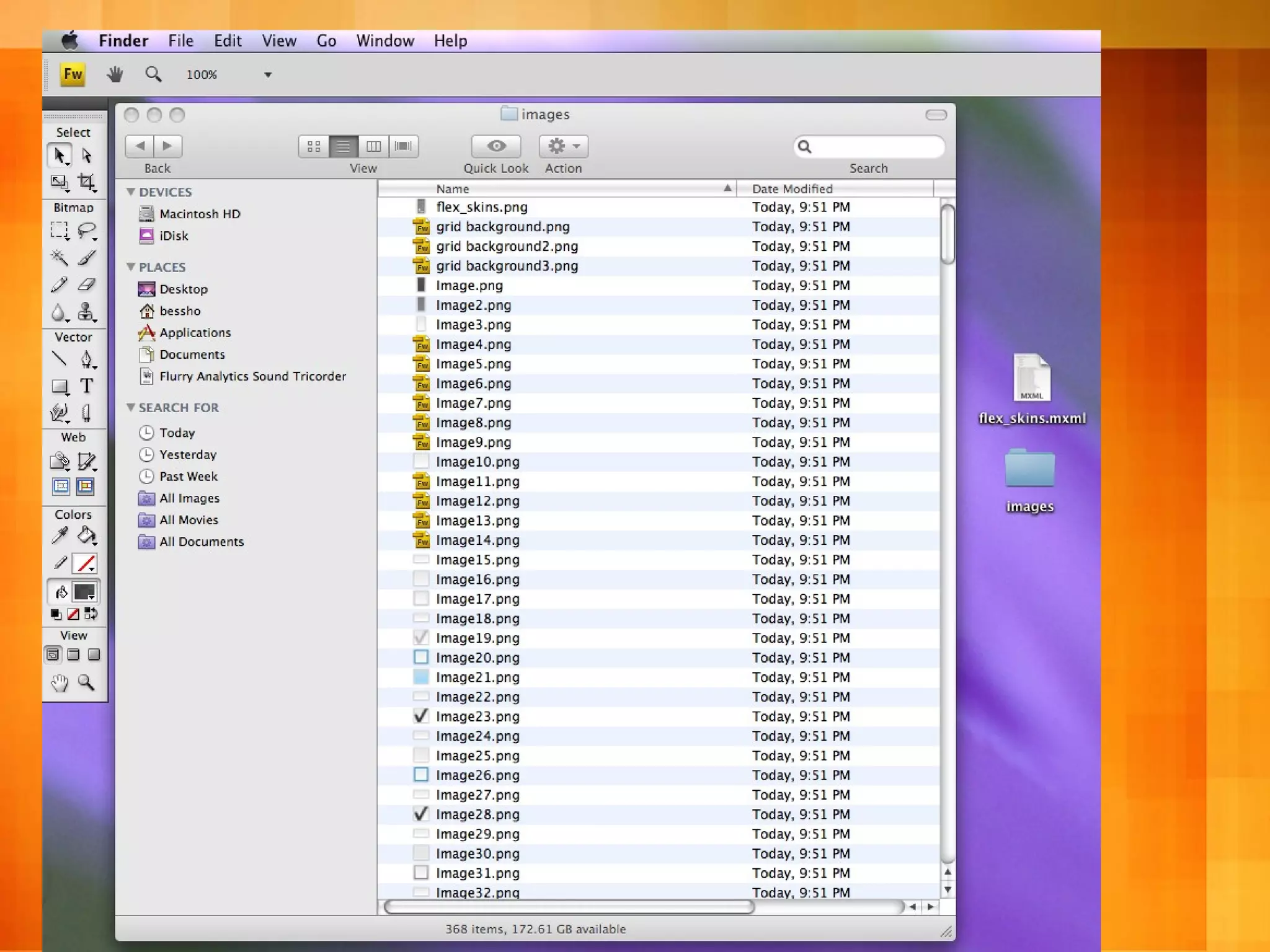The width and height of the screenshot is (1270, 952).
Task: Open the Window menu
Action: pyautogui.click(x=384, y=41)
